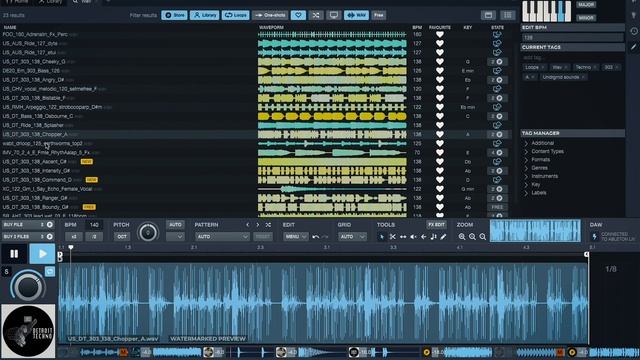Toggle the favourites heart filter
640x360 pixels.
[x=298, y=15]
